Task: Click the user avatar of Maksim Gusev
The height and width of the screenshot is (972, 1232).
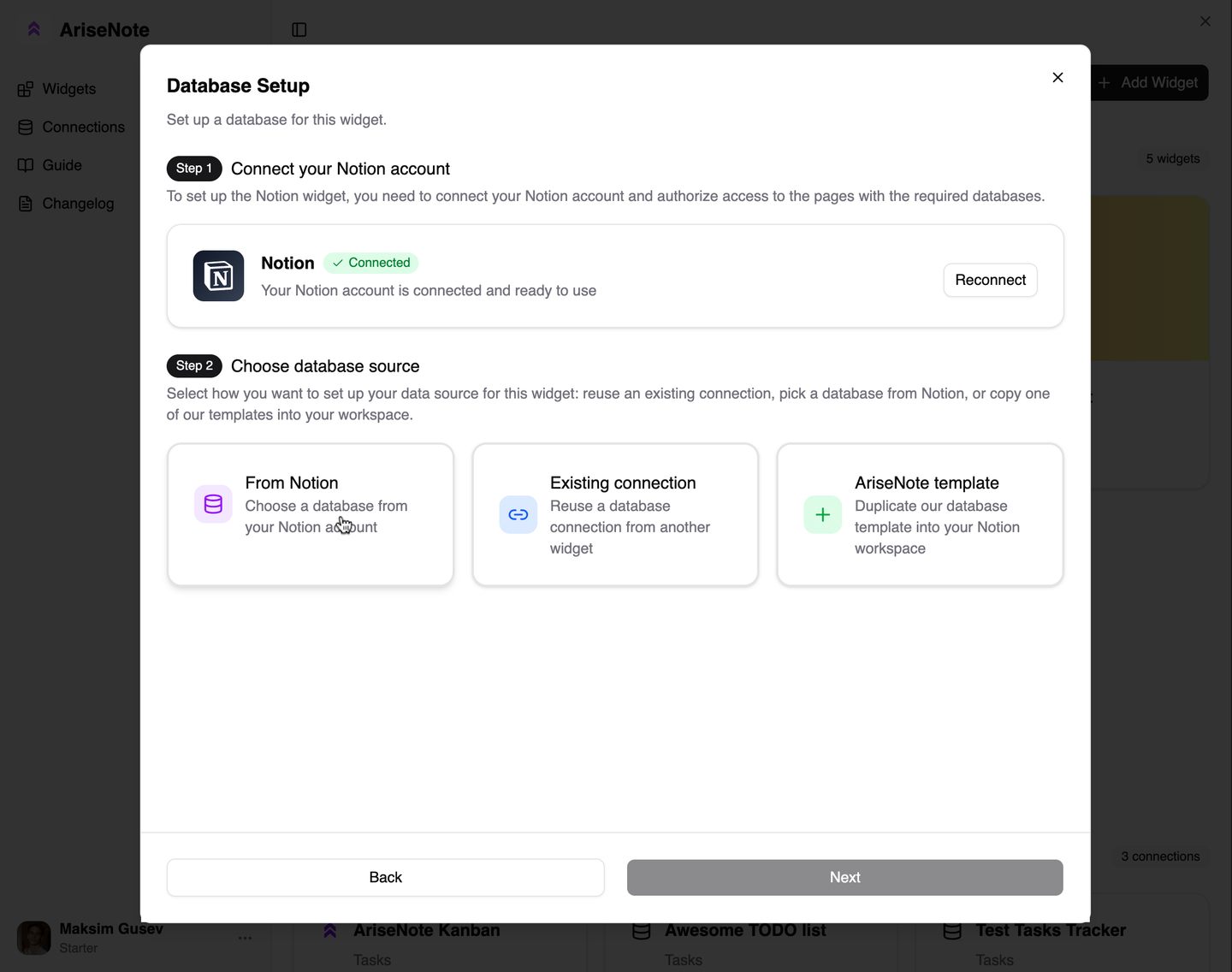Action: (34, 938)
